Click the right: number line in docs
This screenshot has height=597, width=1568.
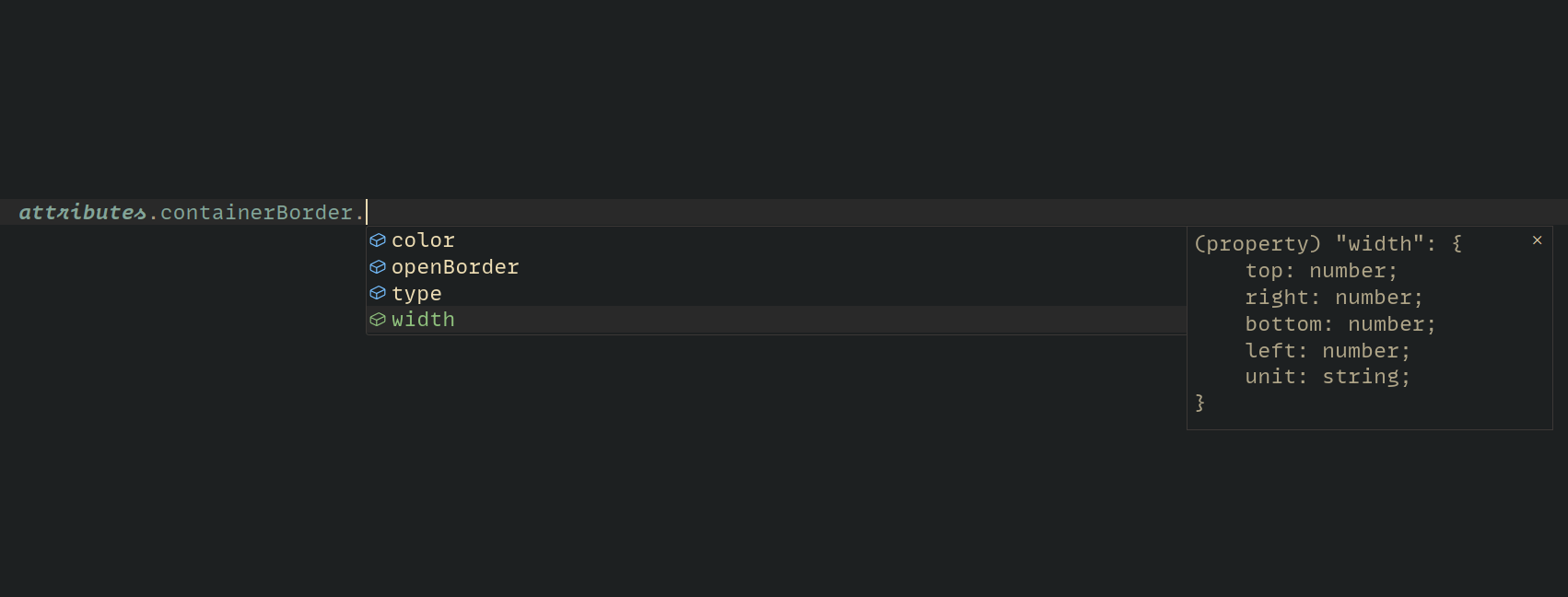(x=1333, y=298)
